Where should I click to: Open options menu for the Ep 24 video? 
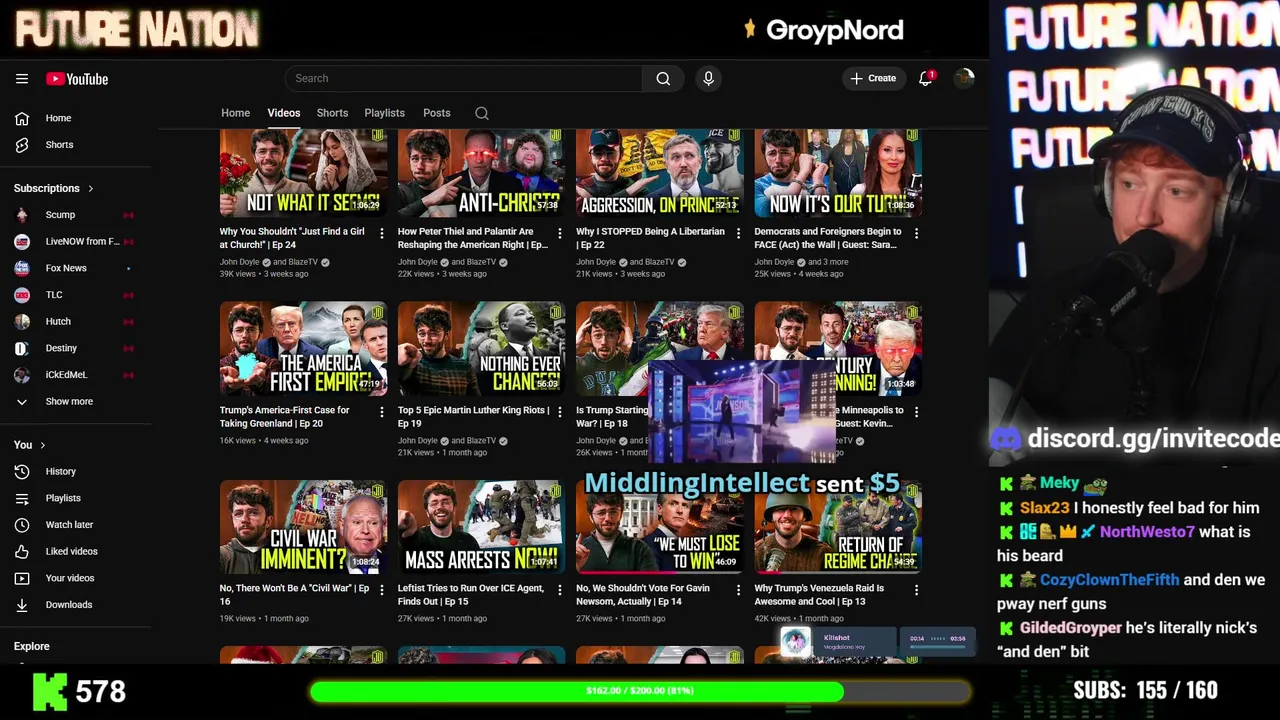[x=381, y=233]
